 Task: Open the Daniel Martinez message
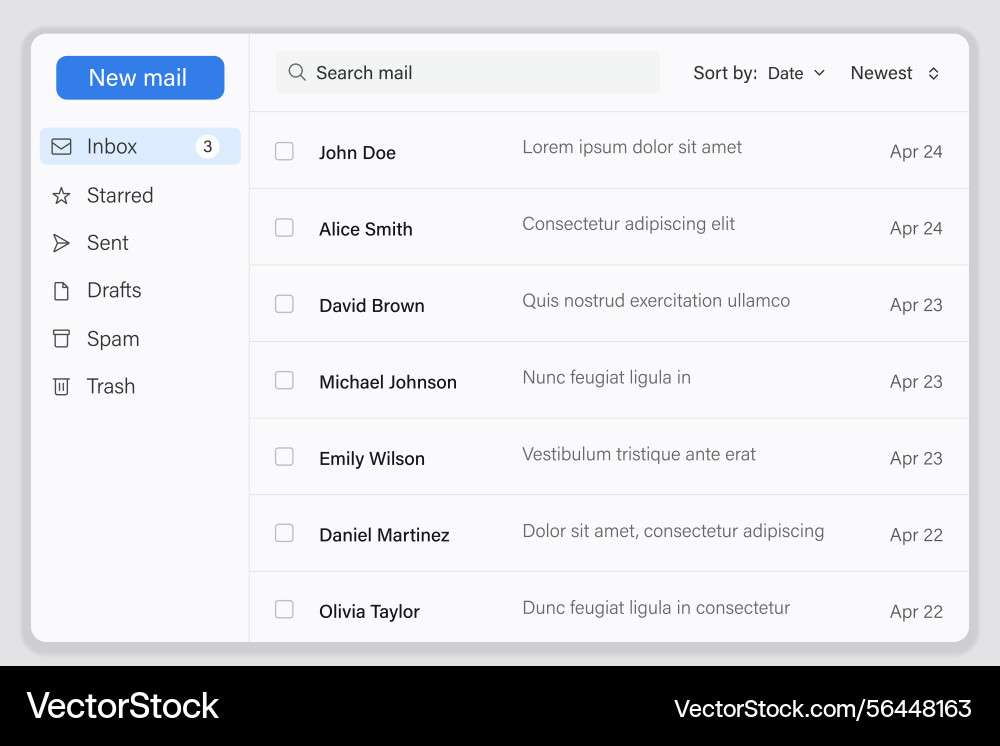point(609,533)
